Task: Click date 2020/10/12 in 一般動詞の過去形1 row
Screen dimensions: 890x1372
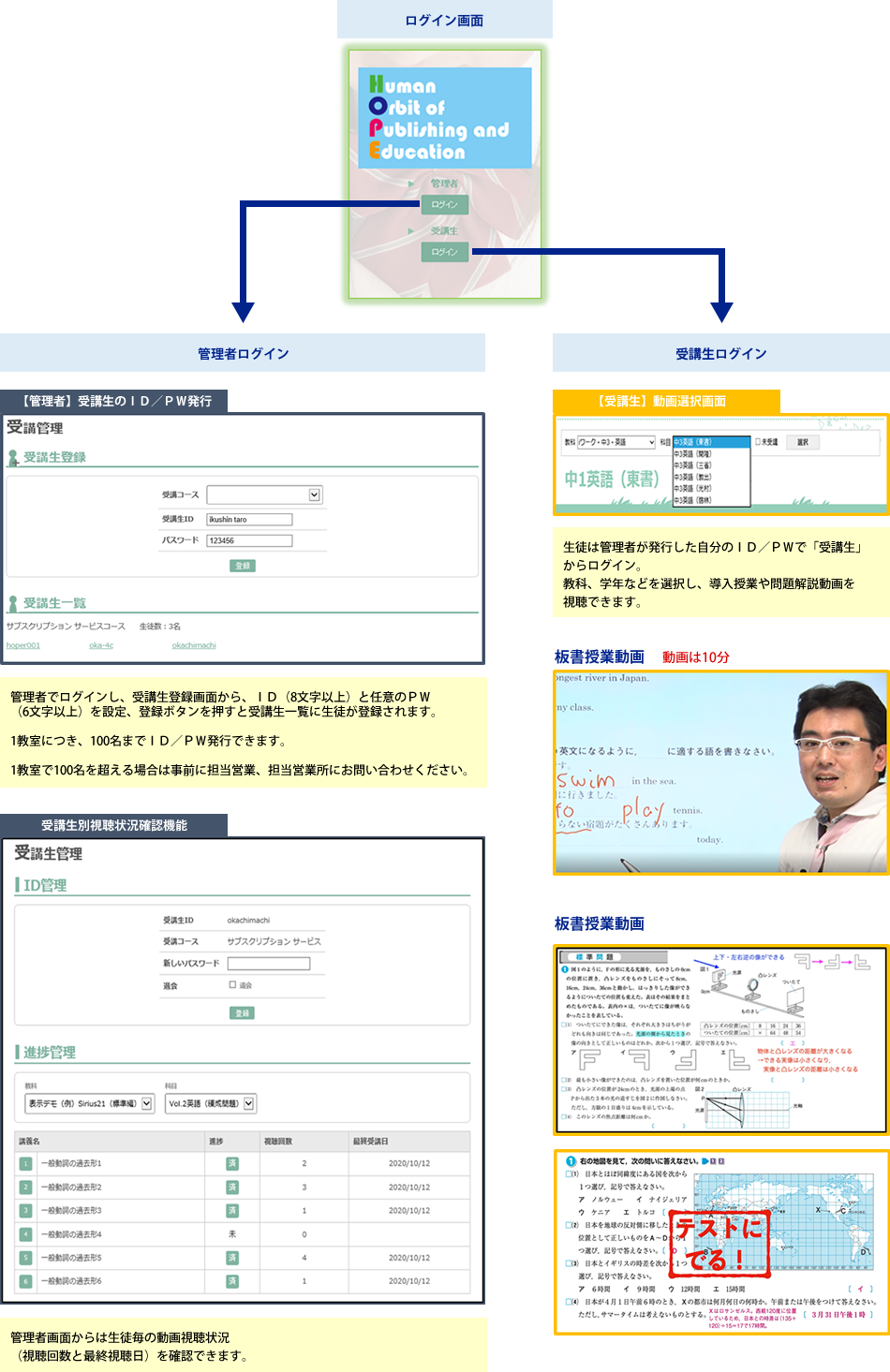Action: [x=409, y=1163]
